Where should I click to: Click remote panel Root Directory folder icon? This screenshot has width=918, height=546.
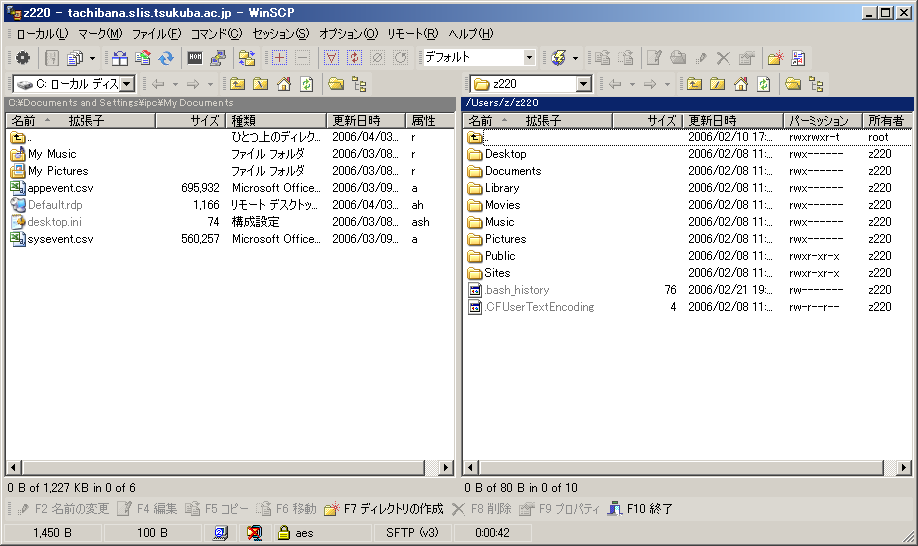pyautogui.click(x=718, y=84)
